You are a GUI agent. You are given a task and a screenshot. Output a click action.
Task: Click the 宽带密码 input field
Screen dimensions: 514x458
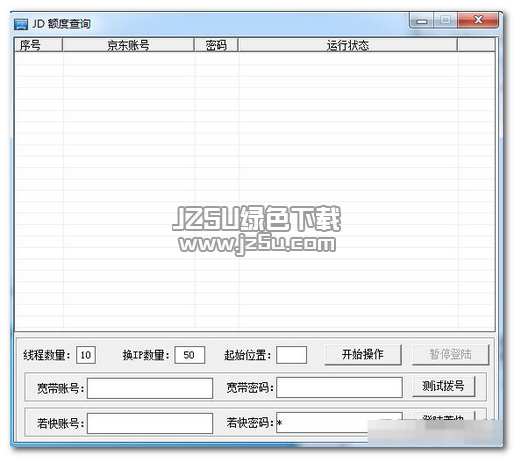tap(339, 387)
